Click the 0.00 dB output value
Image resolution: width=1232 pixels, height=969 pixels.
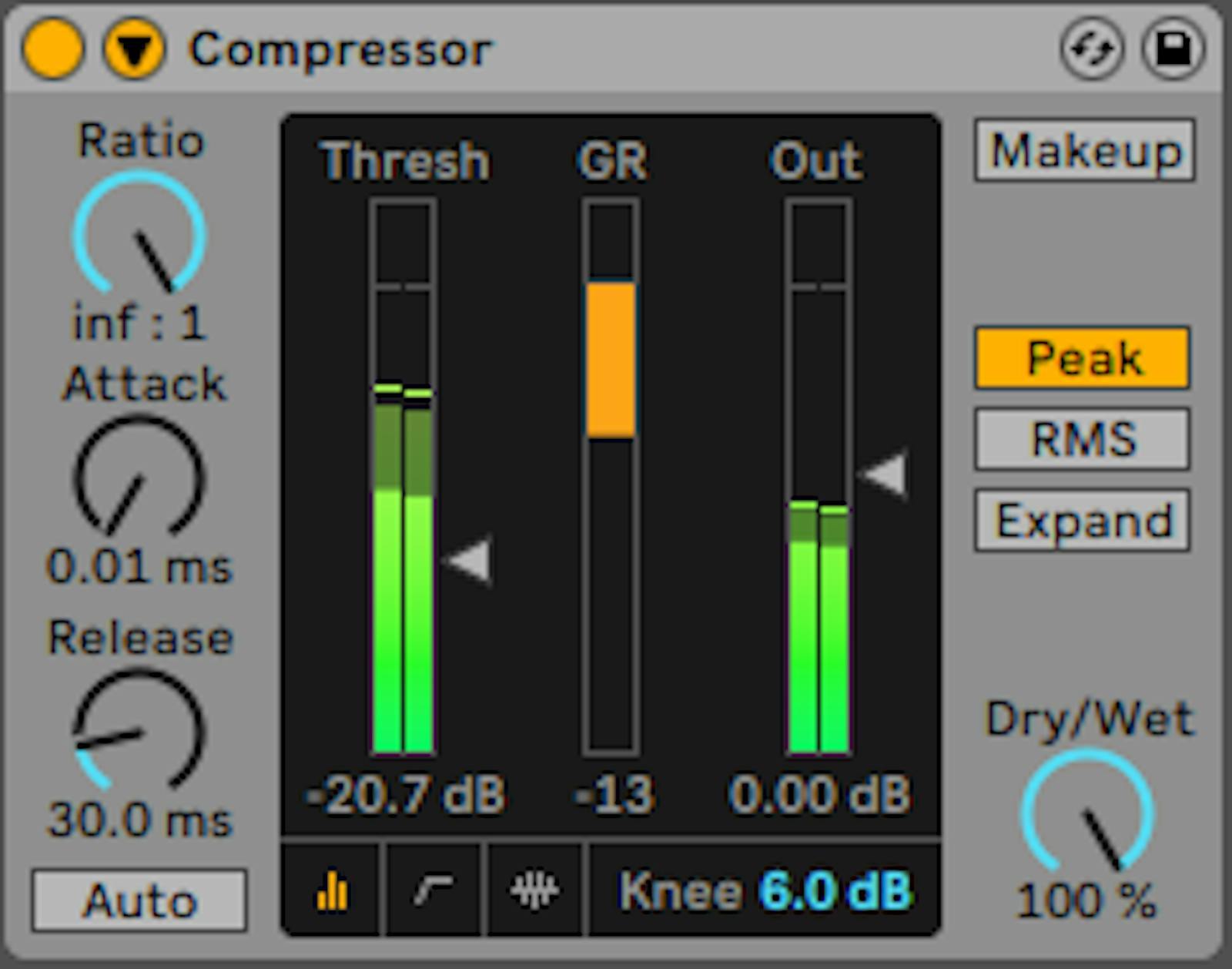(820, 795)
